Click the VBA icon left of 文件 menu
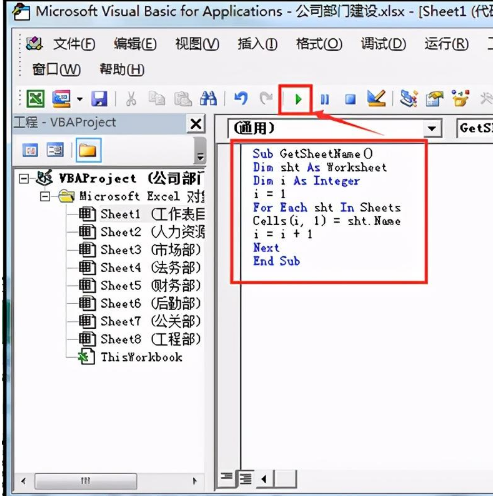The height and width of the screenshot is (496, 493). [34, 43]
